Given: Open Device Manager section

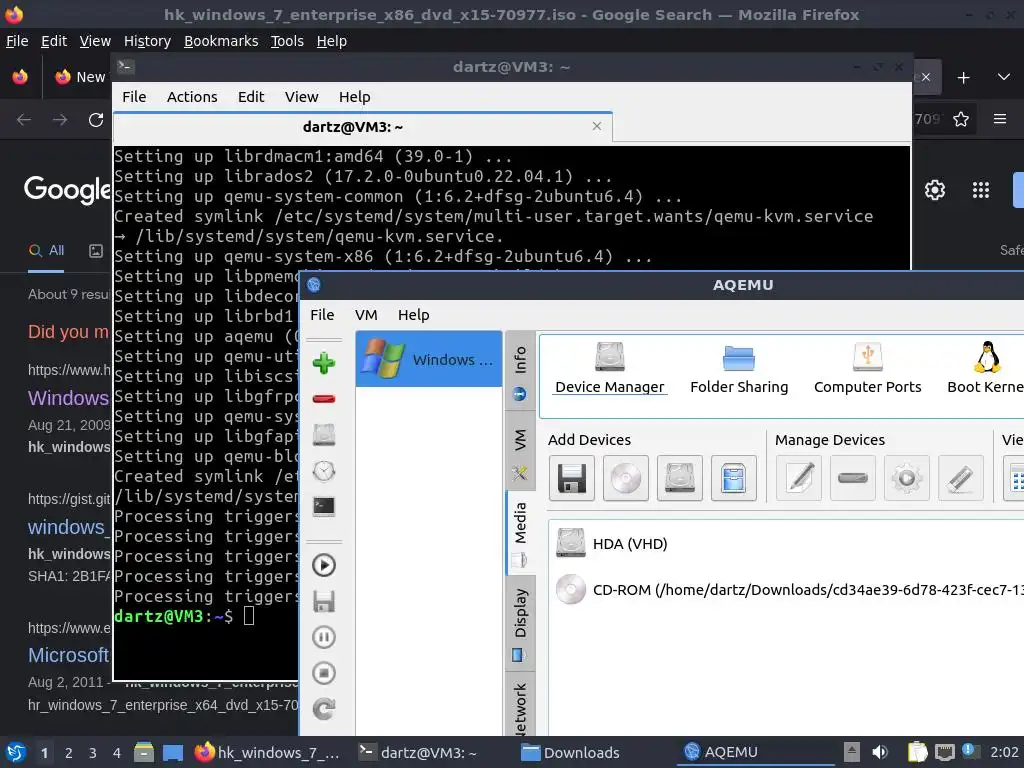Looking at the screenshot, I should pyautogui.click(x=610, y=369).
